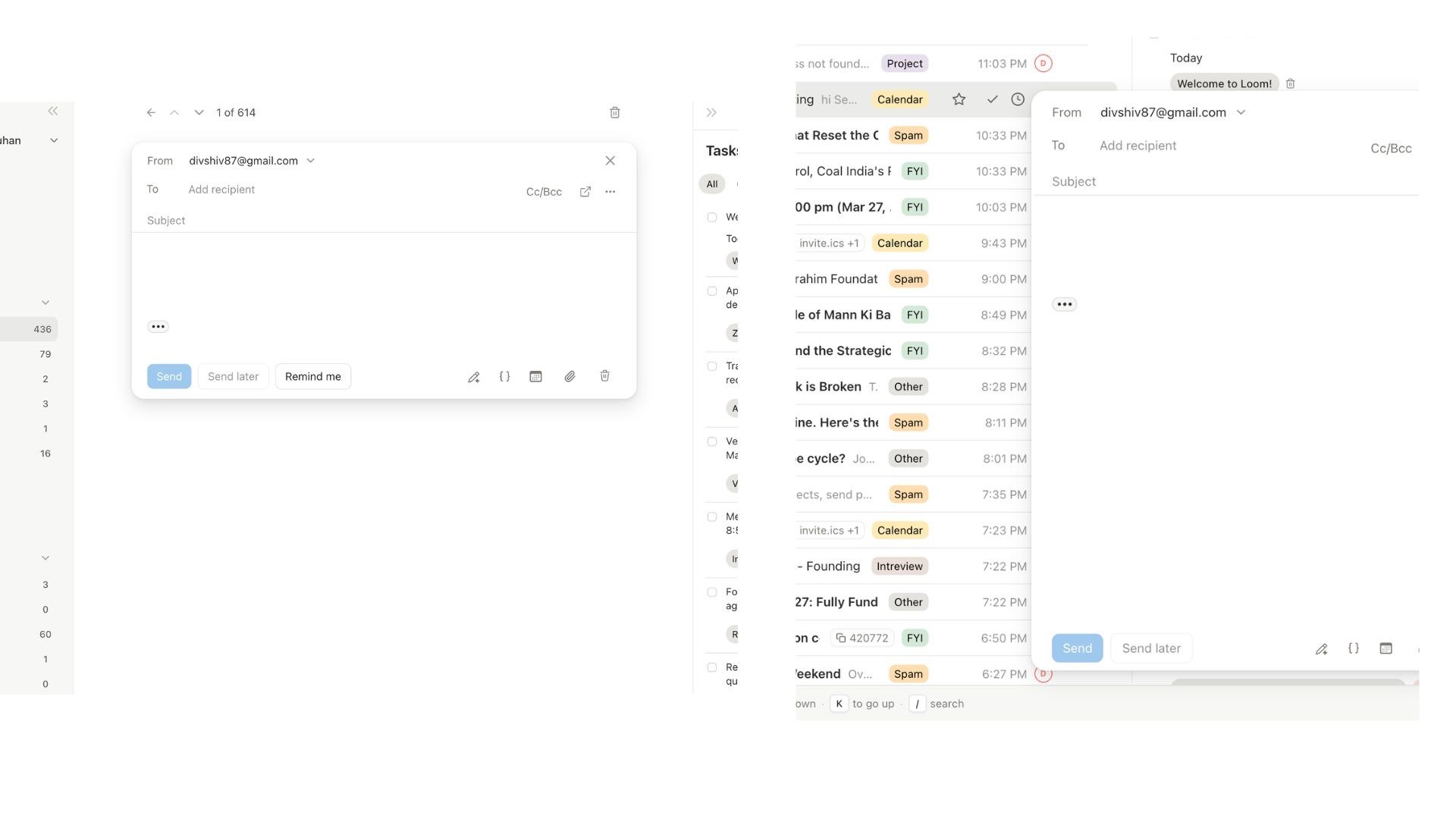The width and height of the screenshot is (1456, 819).
Task: Open AI write pen icon in left compose
Action: click(474, 377)
